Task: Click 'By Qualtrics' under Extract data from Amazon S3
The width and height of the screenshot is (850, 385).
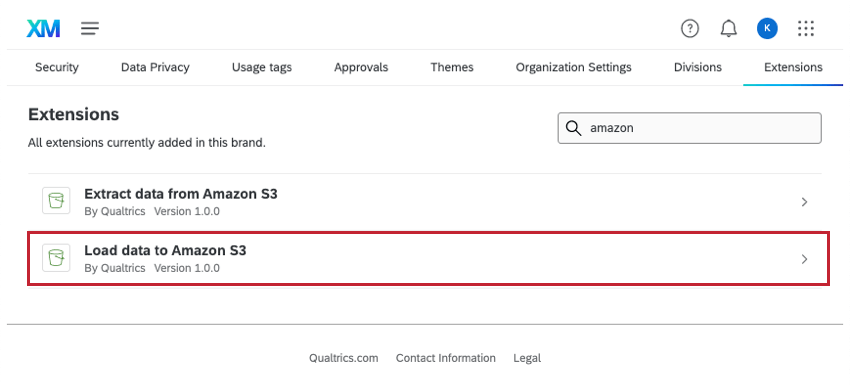Action: (x=115, y=211)
